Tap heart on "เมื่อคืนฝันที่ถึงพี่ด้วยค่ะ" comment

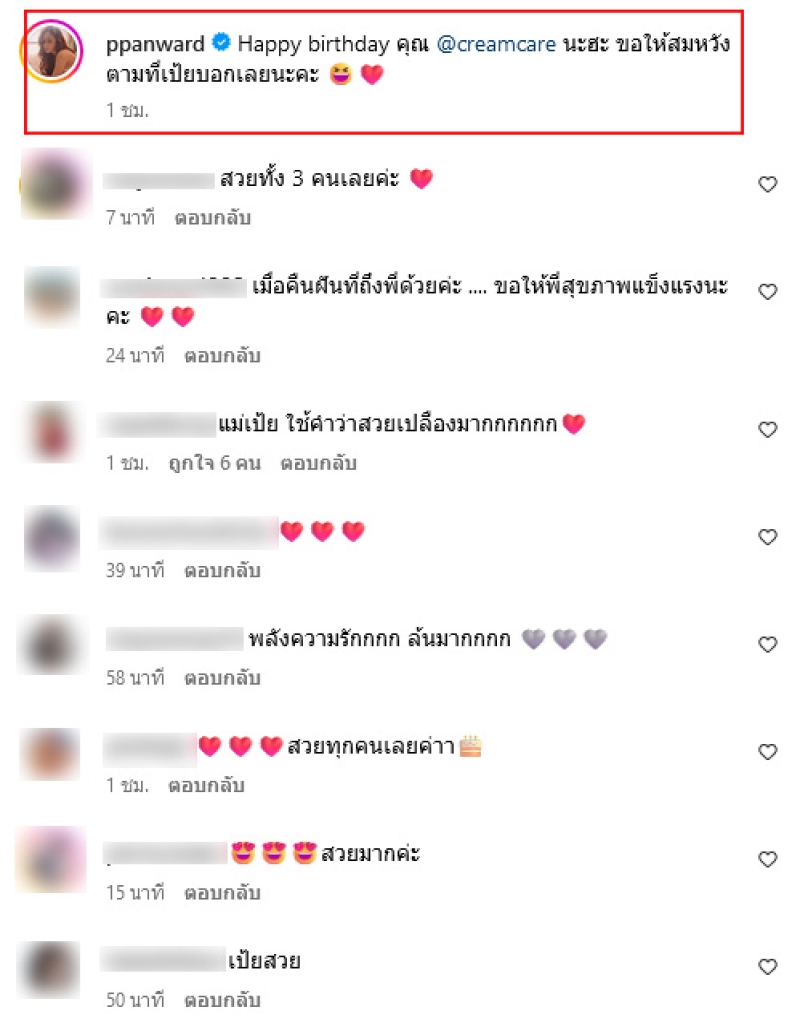(x=768, y=291)
